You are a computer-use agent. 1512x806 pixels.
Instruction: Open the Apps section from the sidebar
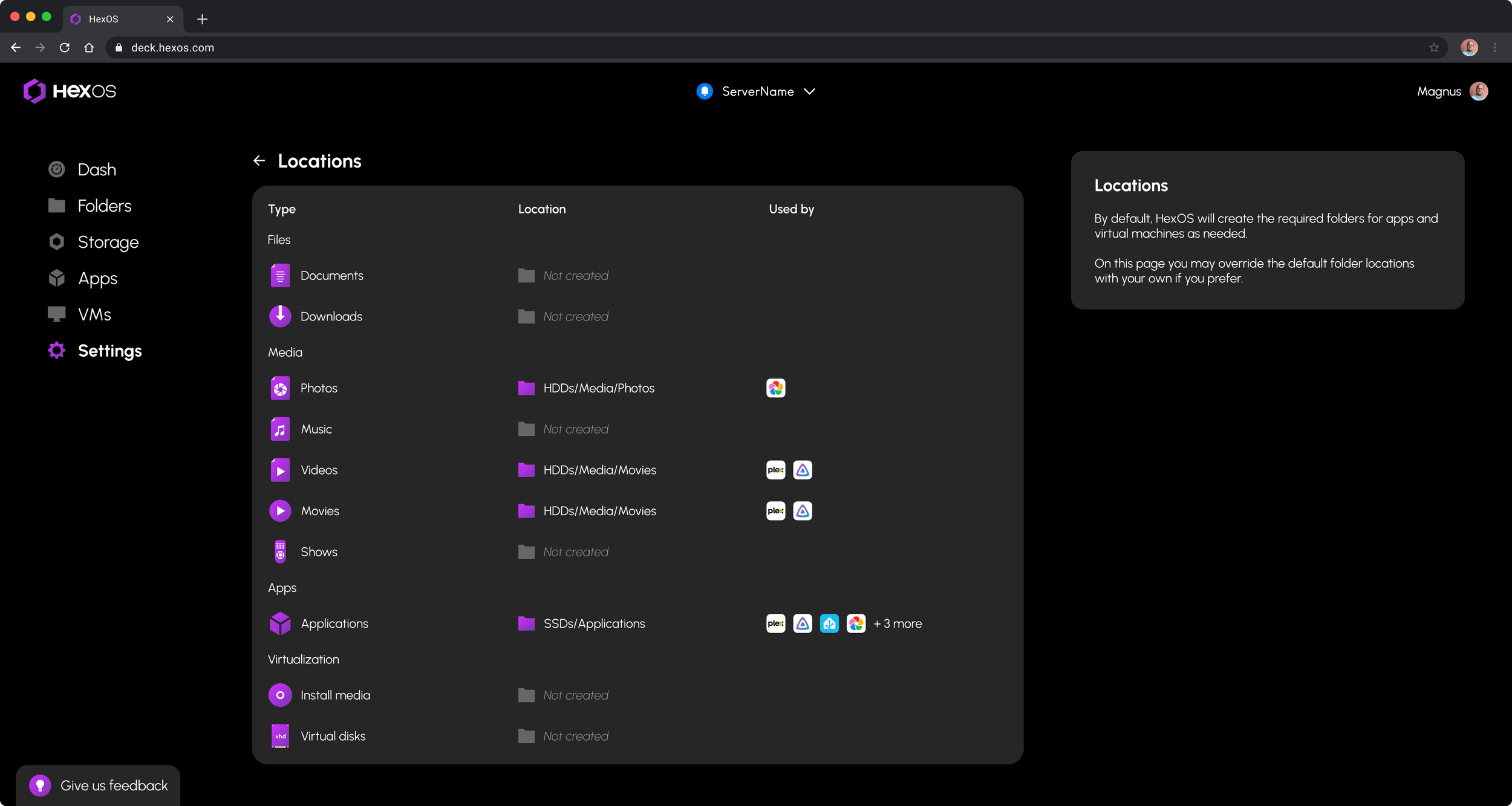click(97, 278)
